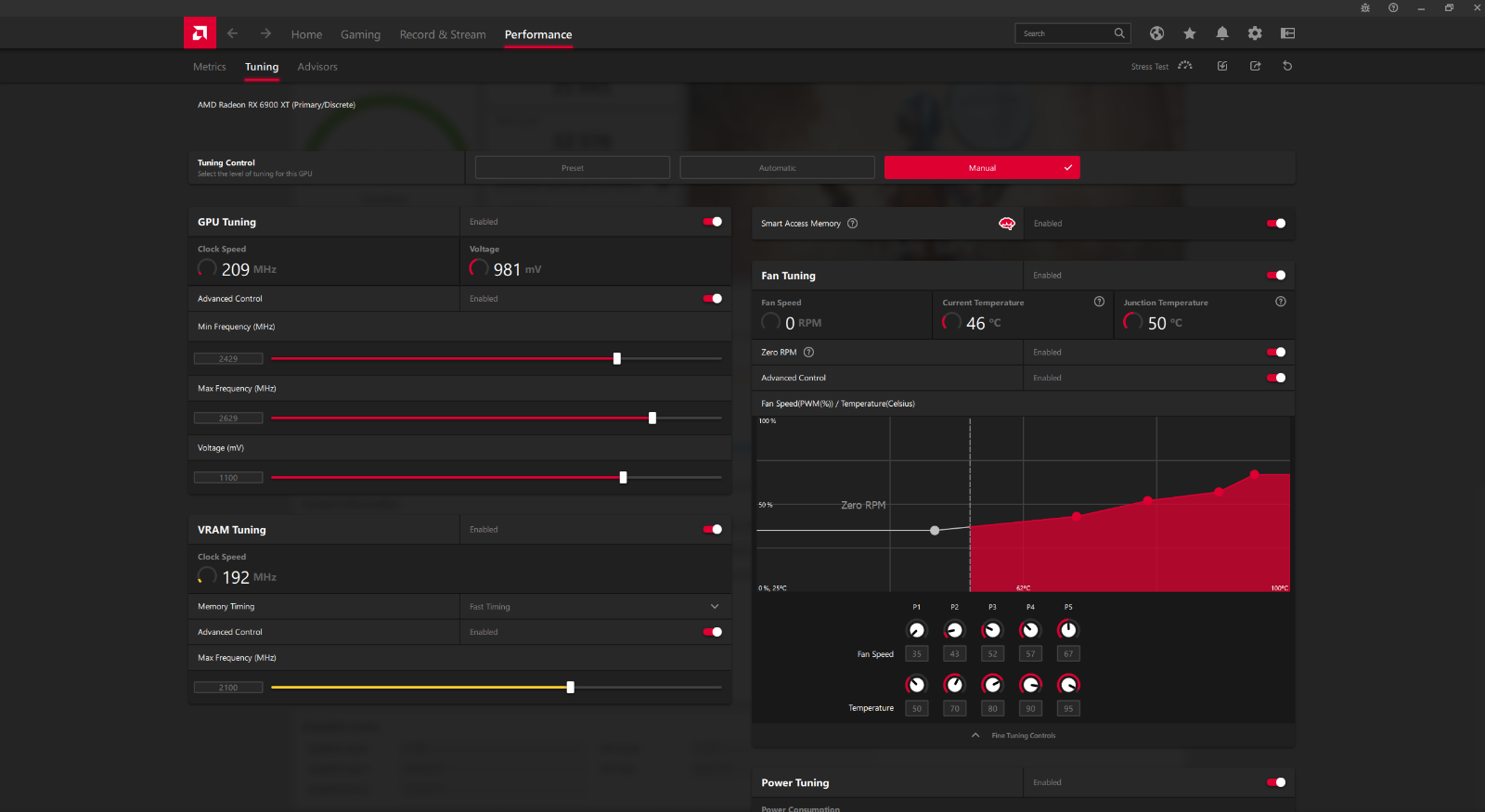This screenshot has height=812, width=1485.
Task: Click the VRAM Max Frequency slider handle
Action: 571,688
